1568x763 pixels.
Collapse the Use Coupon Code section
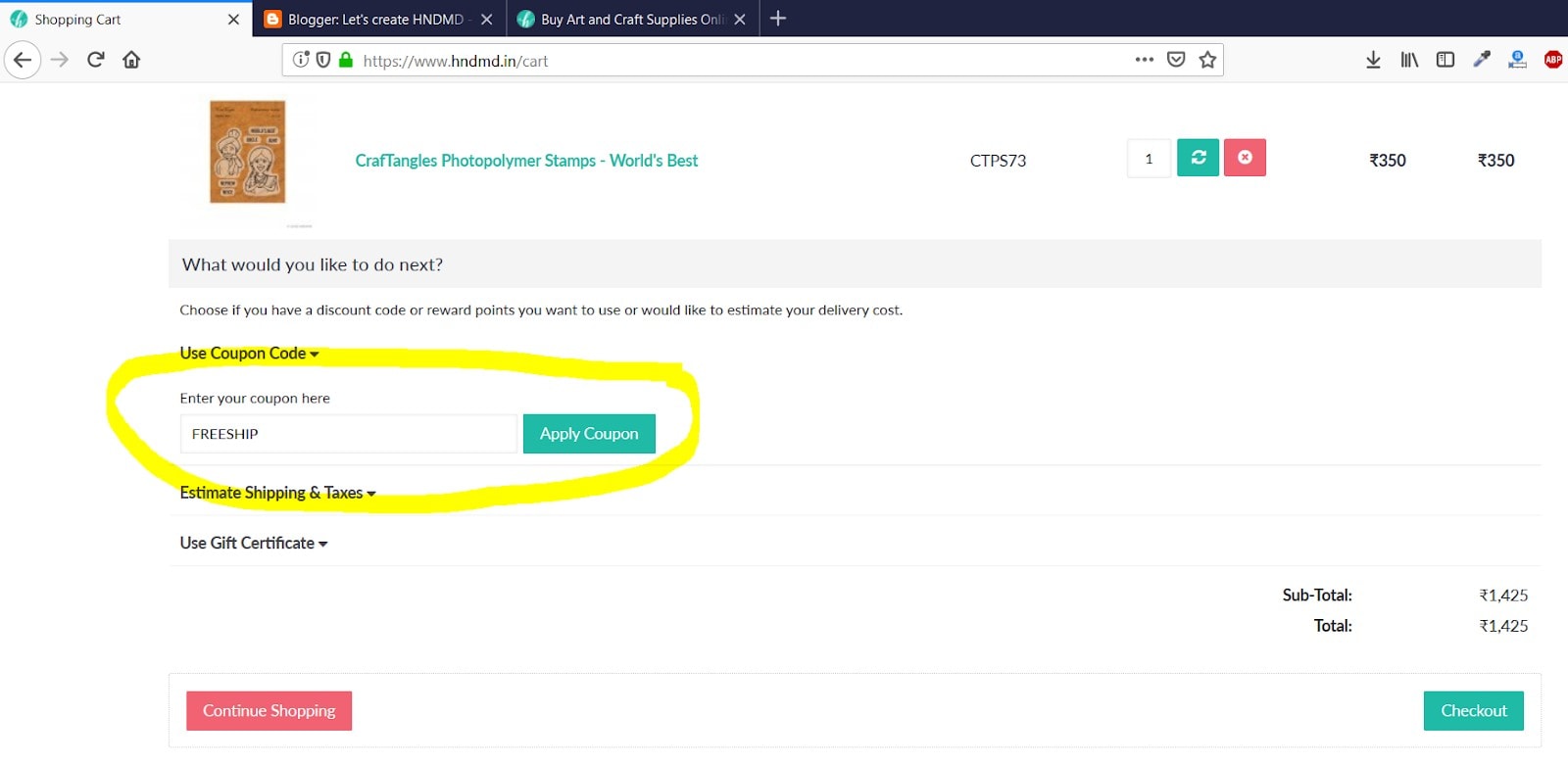pos(249,354)
